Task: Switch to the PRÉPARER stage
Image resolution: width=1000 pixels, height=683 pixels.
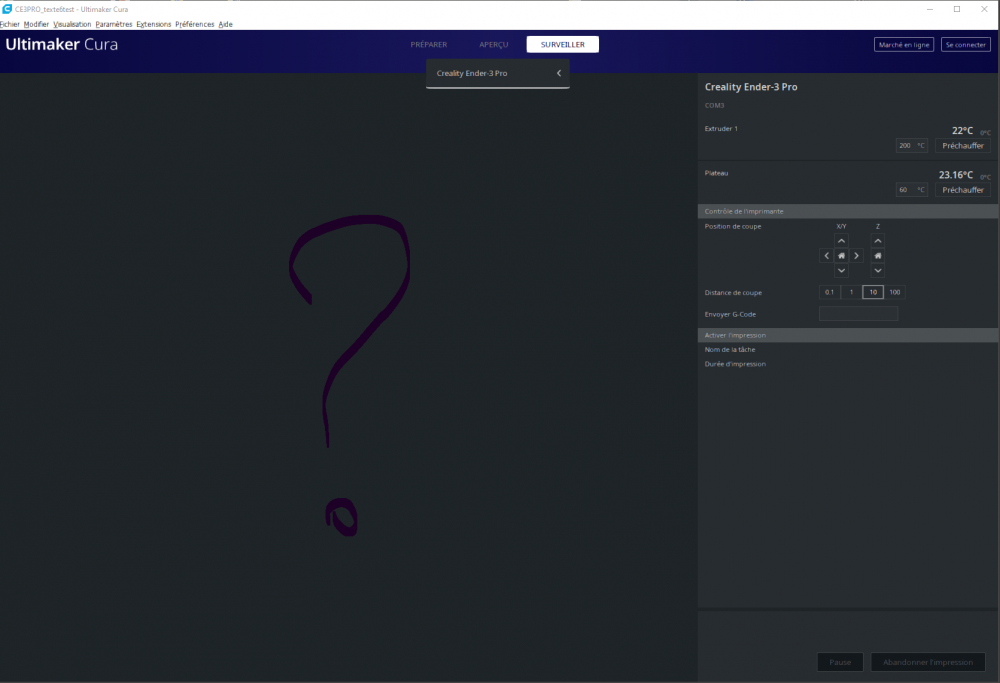Action: [429, 45]
